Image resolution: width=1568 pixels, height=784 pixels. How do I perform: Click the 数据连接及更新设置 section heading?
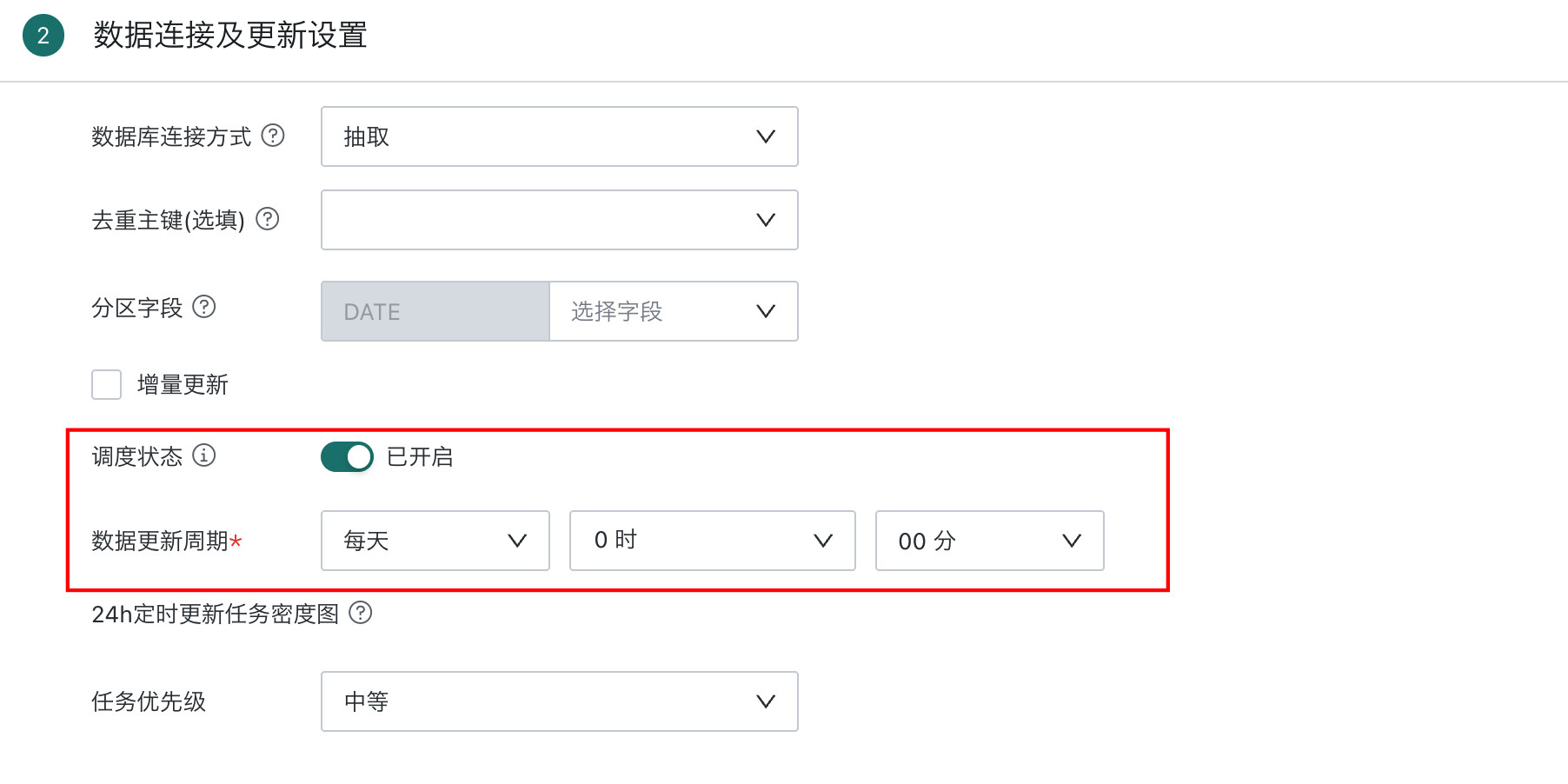point(230,36)
